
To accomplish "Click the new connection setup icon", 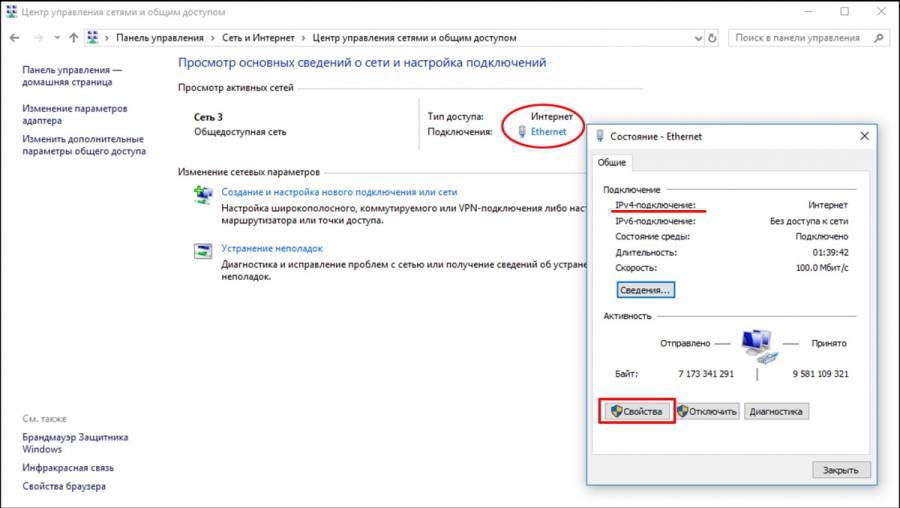I will click(x=203, y=194).
